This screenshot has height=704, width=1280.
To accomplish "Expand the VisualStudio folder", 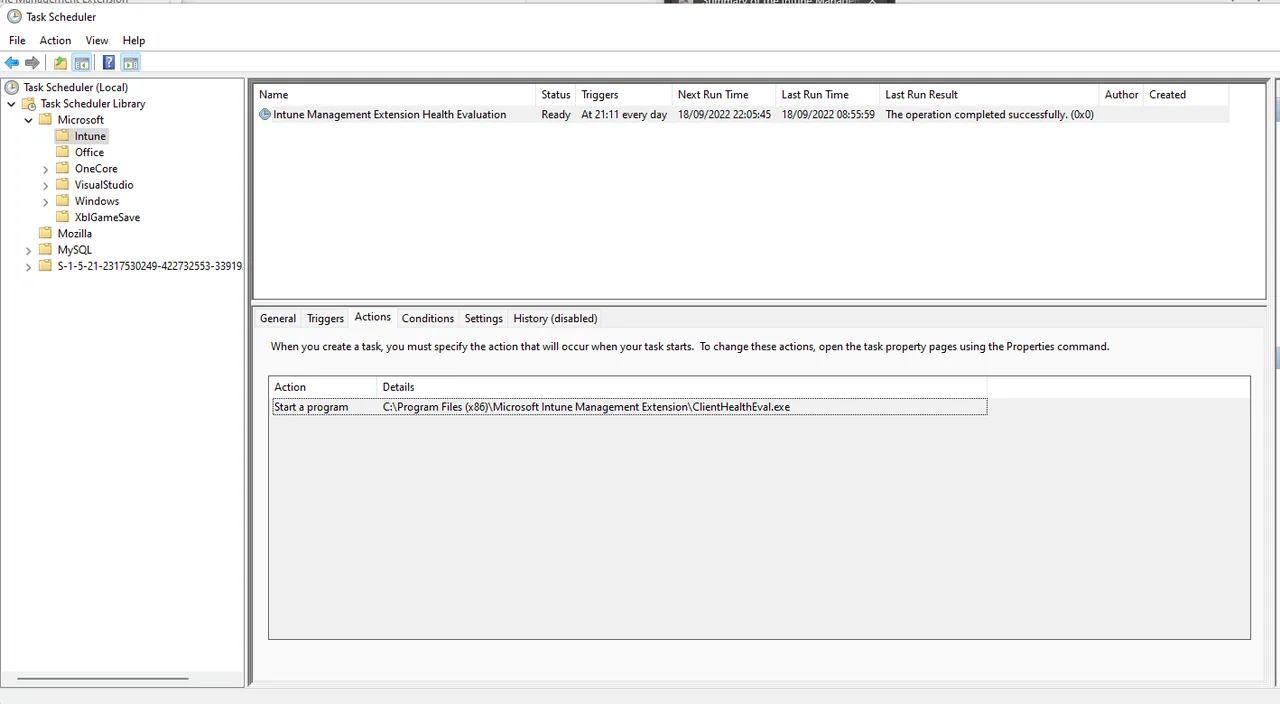I will point(45,185).
